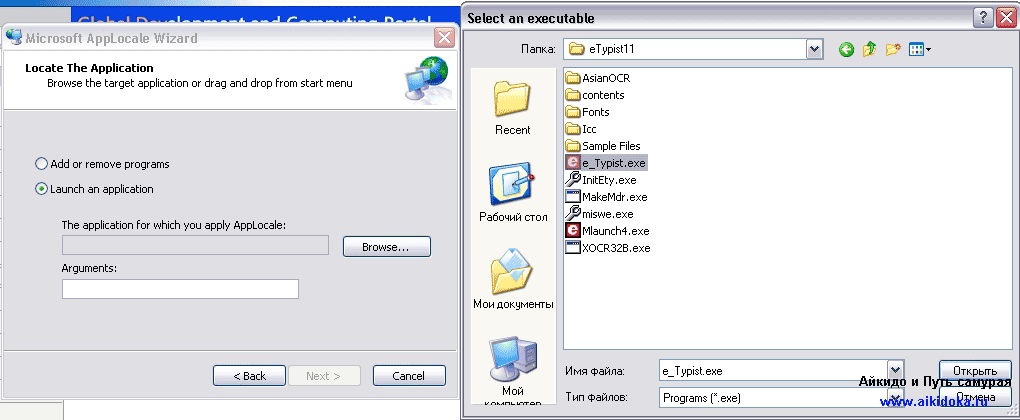Select Add or remove programs option
The height and width of the screenshot is (420, 1020).
tap(102, 164)
